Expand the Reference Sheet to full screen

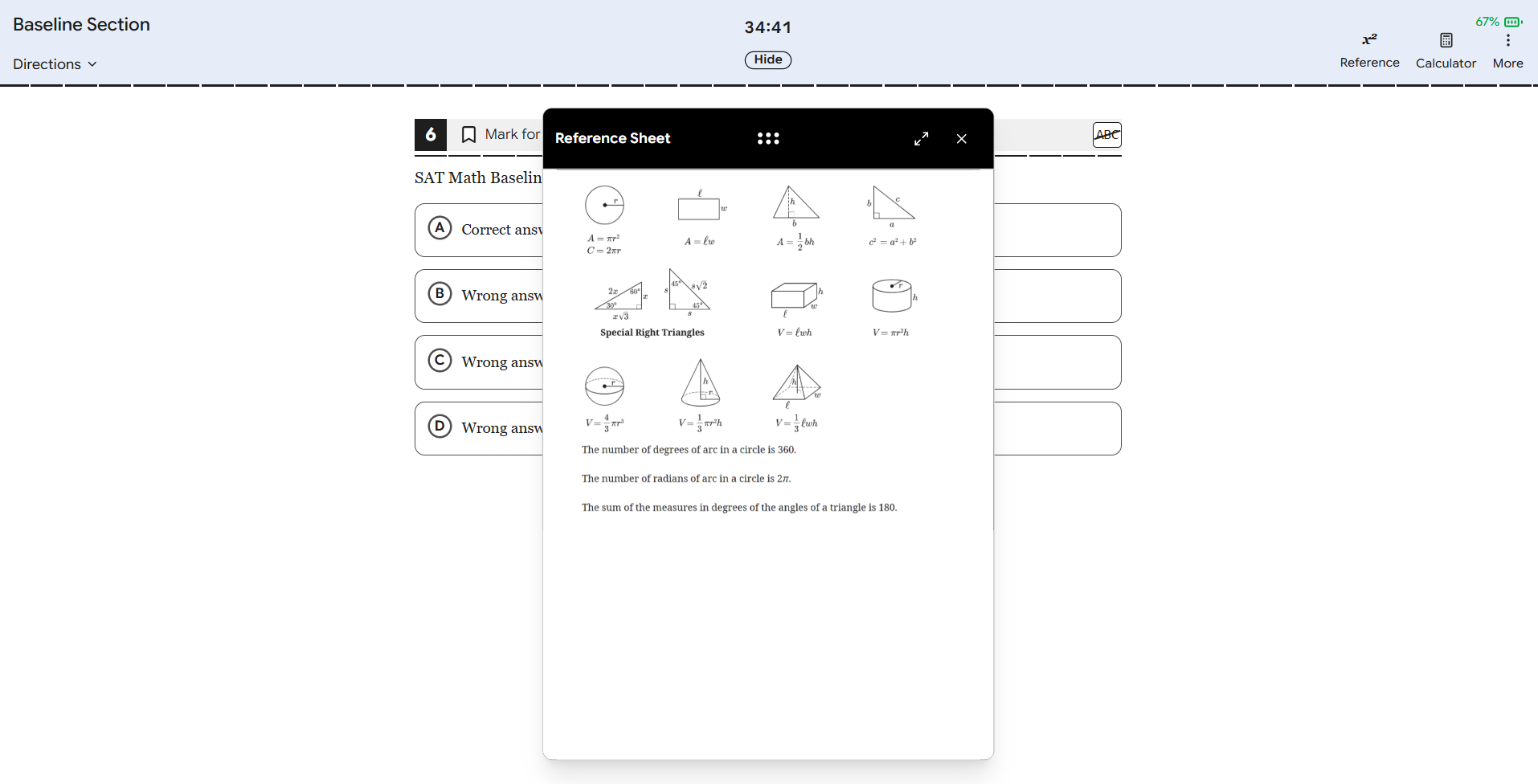tap(921, 138)
